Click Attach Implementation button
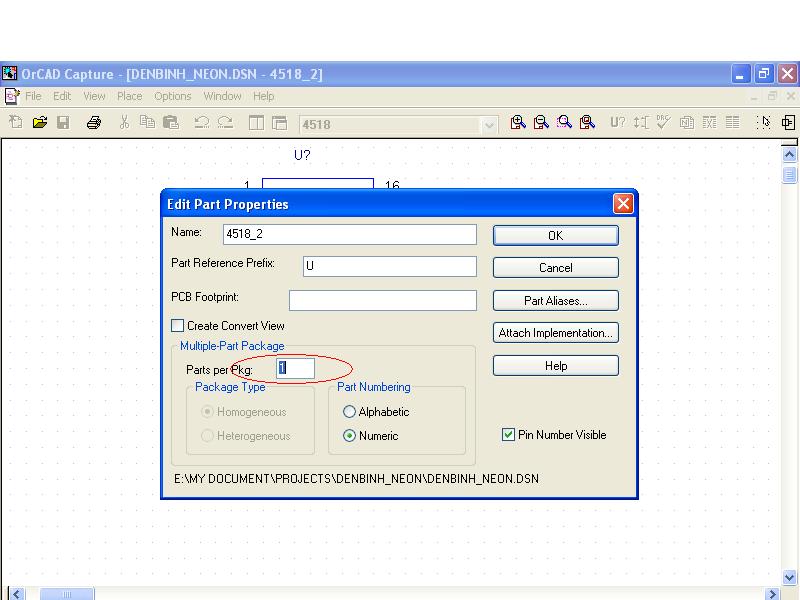The width and height of the screenshot is (800, 600). pos(556,333)
